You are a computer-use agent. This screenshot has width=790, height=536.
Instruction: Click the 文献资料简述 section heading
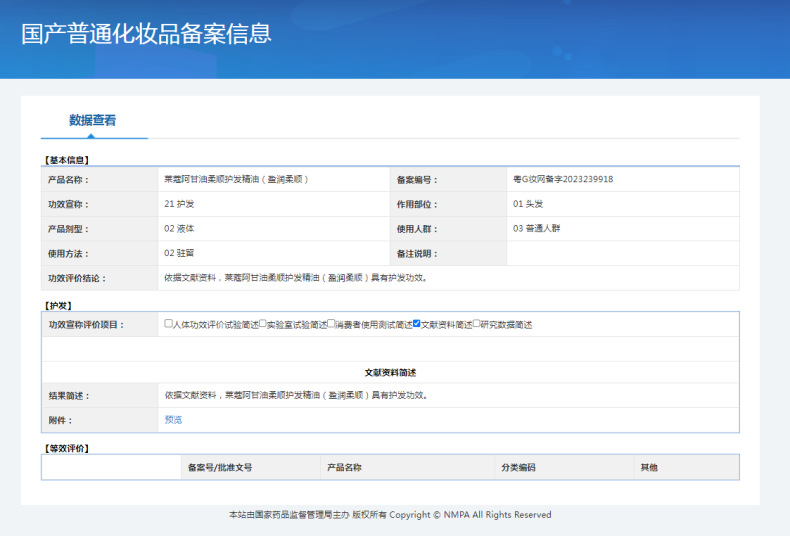(x=390, y=373)
